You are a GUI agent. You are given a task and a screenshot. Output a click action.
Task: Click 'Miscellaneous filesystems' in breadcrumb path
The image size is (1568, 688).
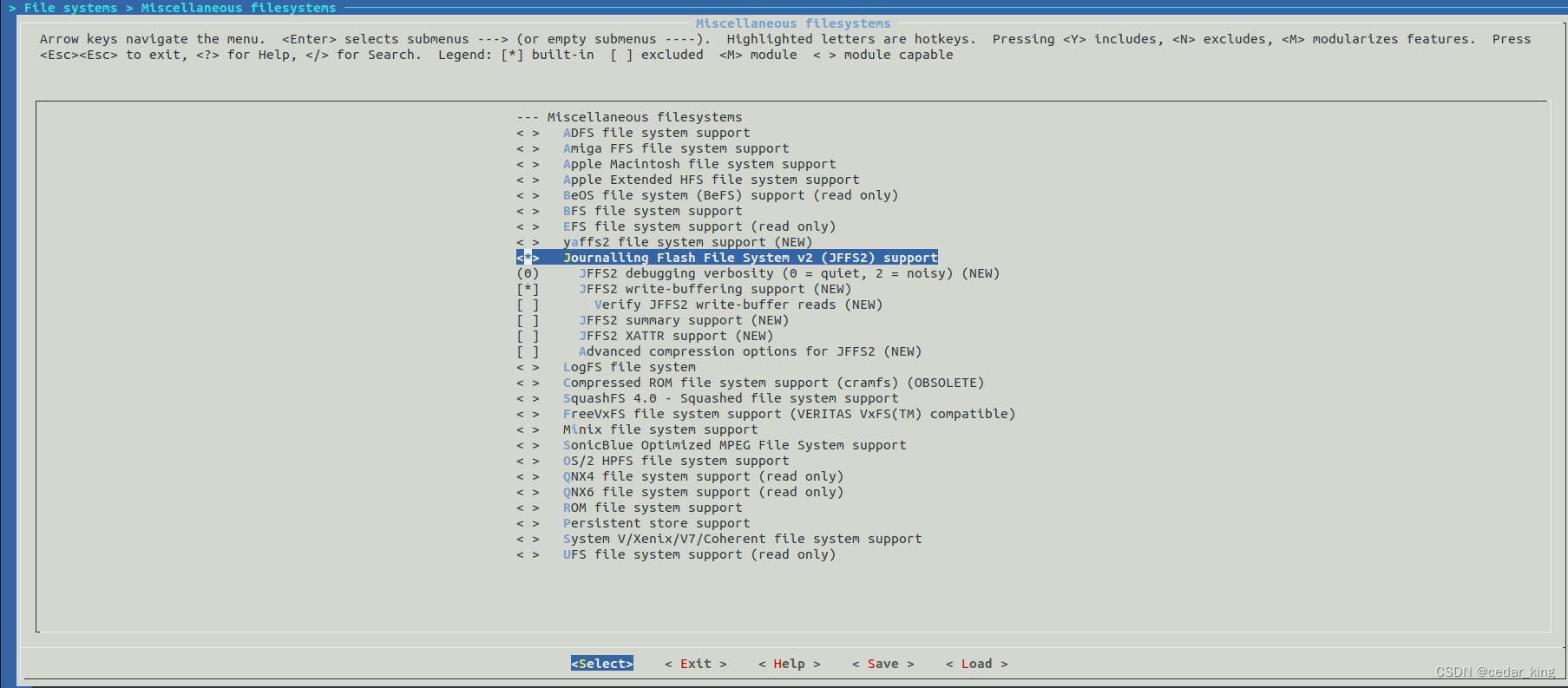point(239,8)
